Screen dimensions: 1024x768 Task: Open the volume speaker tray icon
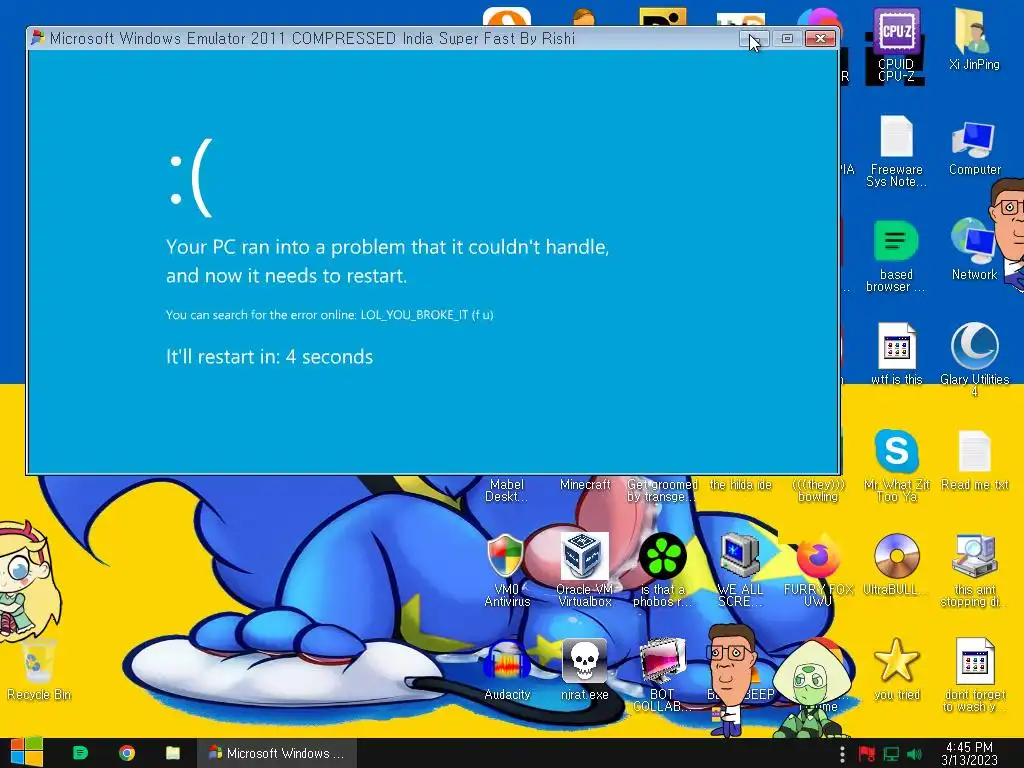[915, 754]
